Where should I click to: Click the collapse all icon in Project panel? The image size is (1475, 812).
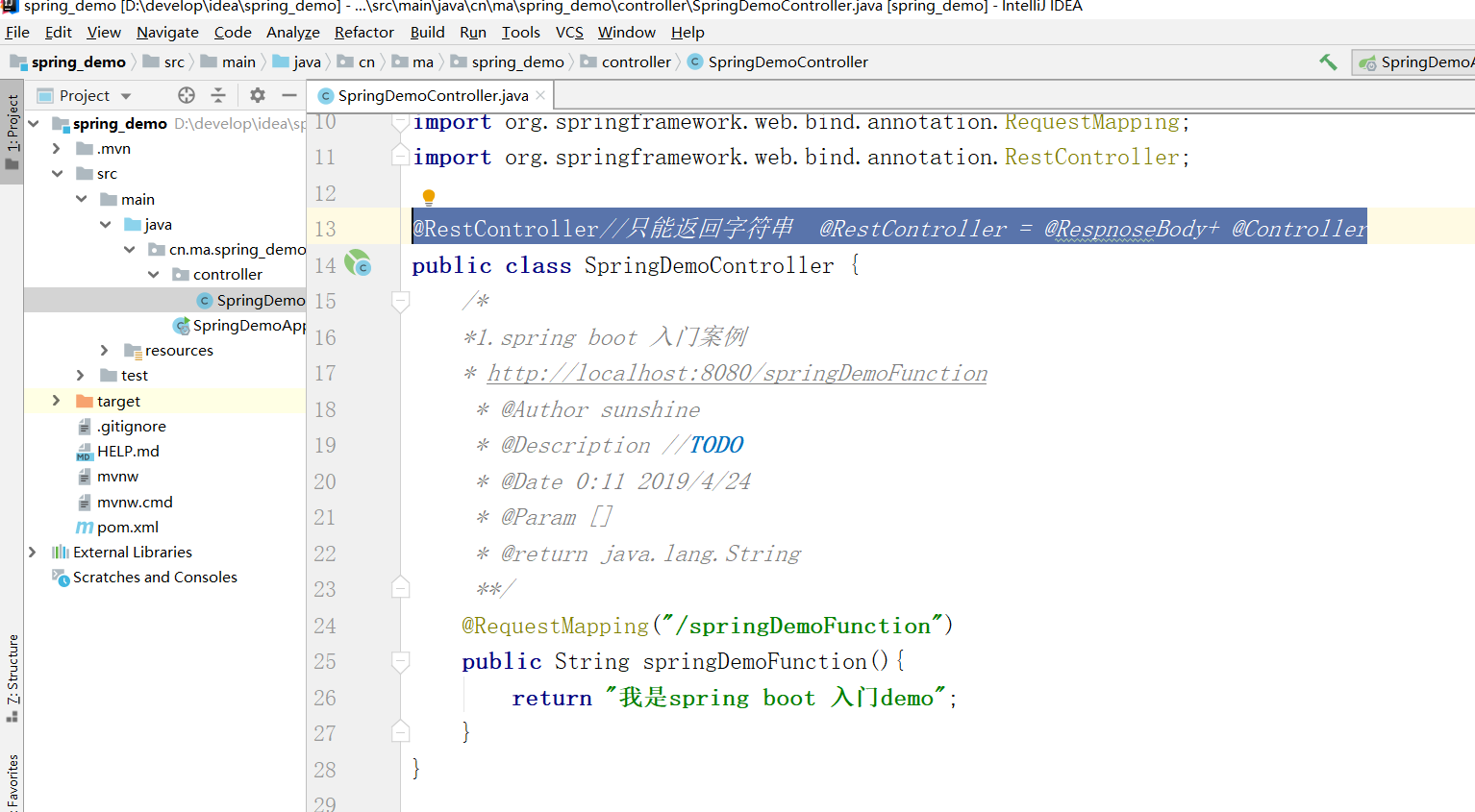tap(218, 95)
